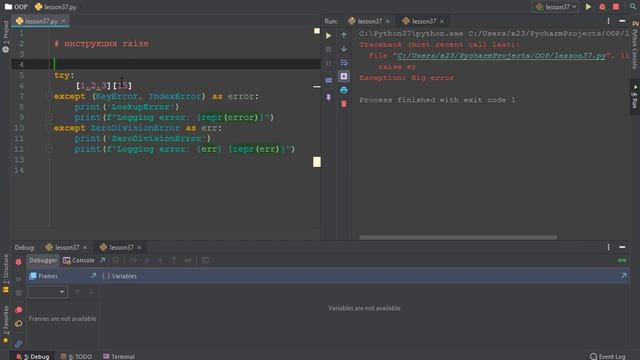Restore the Frames pane layout arrow
The width and height of the screenshot is (640, 360).
click(93, 276)
